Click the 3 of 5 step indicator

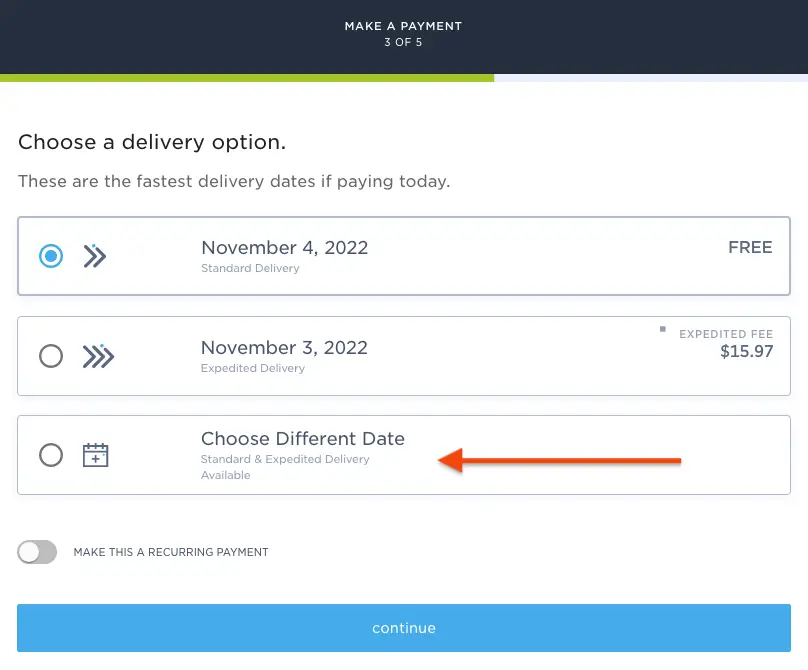point(403,42)
